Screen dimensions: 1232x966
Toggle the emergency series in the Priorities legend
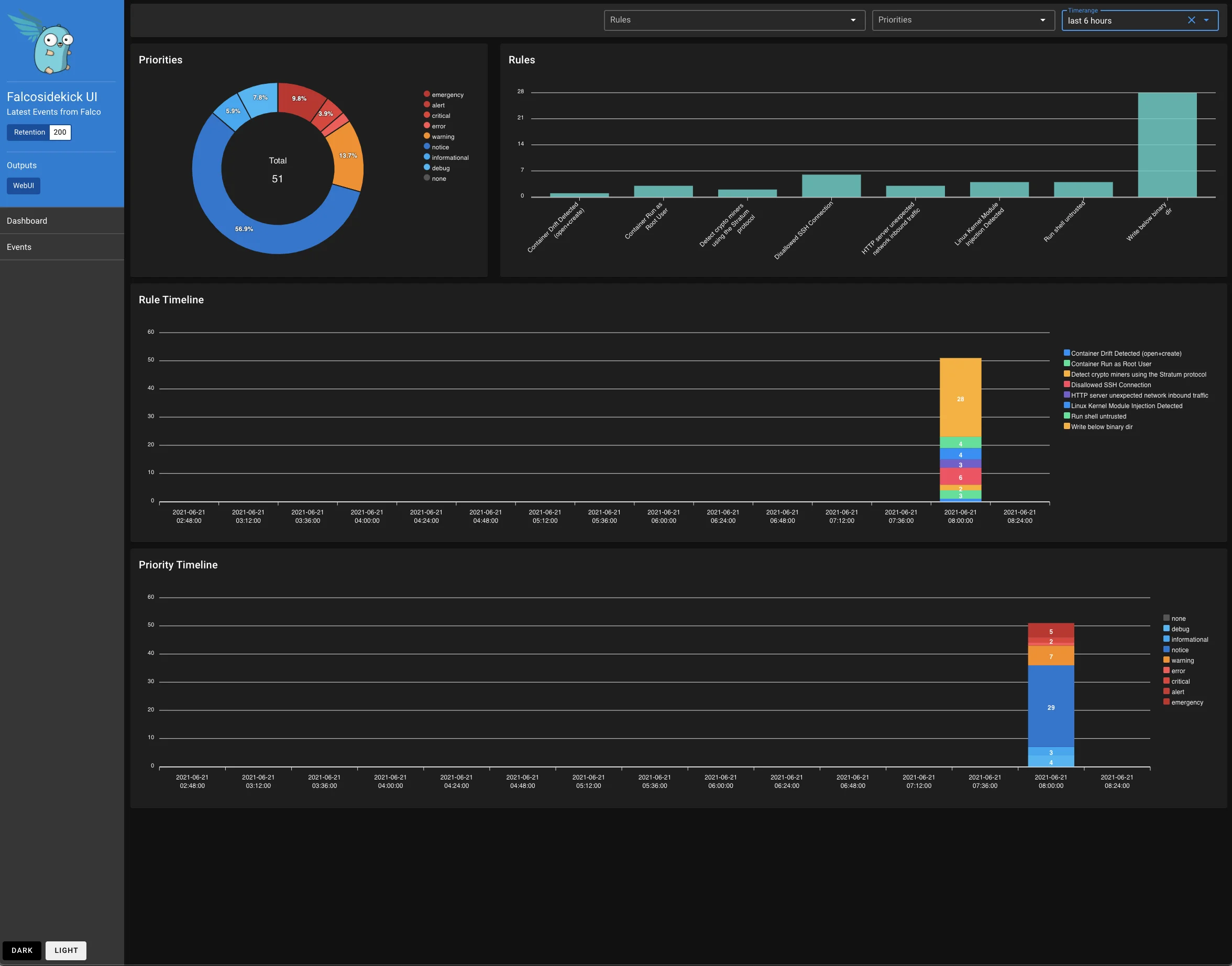click(x=427, y=94)
